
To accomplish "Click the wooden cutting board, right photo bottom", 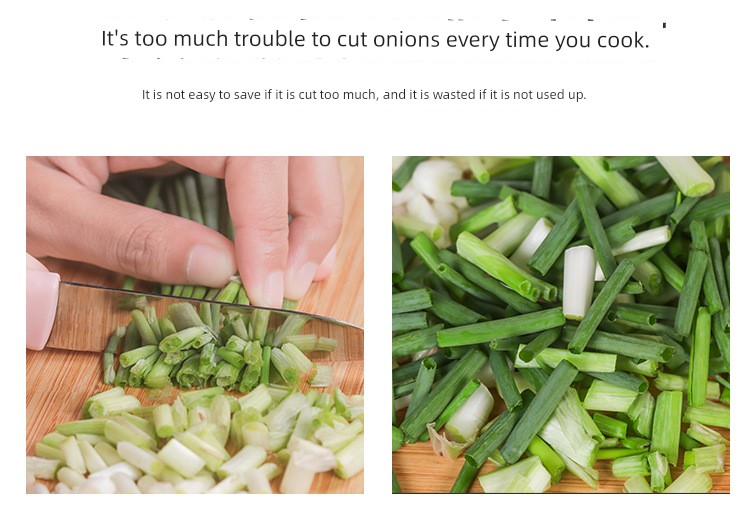I will coord(423,469).
